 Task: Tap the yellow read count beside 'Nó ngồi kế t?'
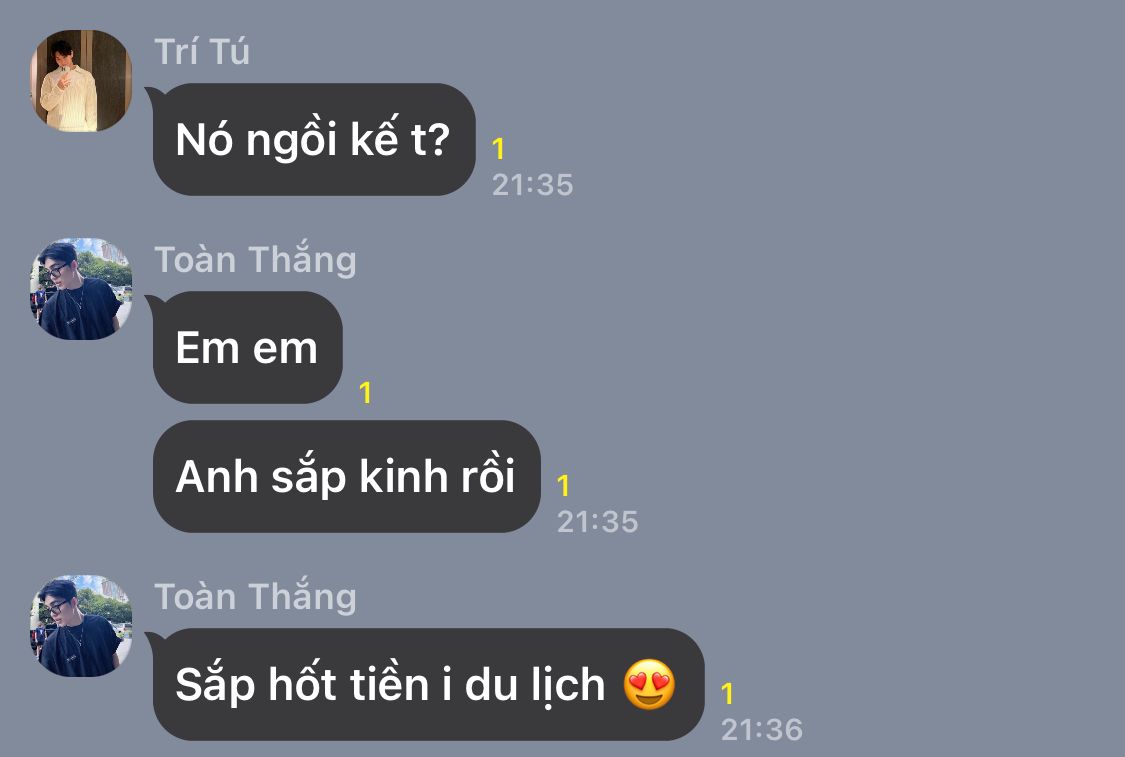(499, 149)
